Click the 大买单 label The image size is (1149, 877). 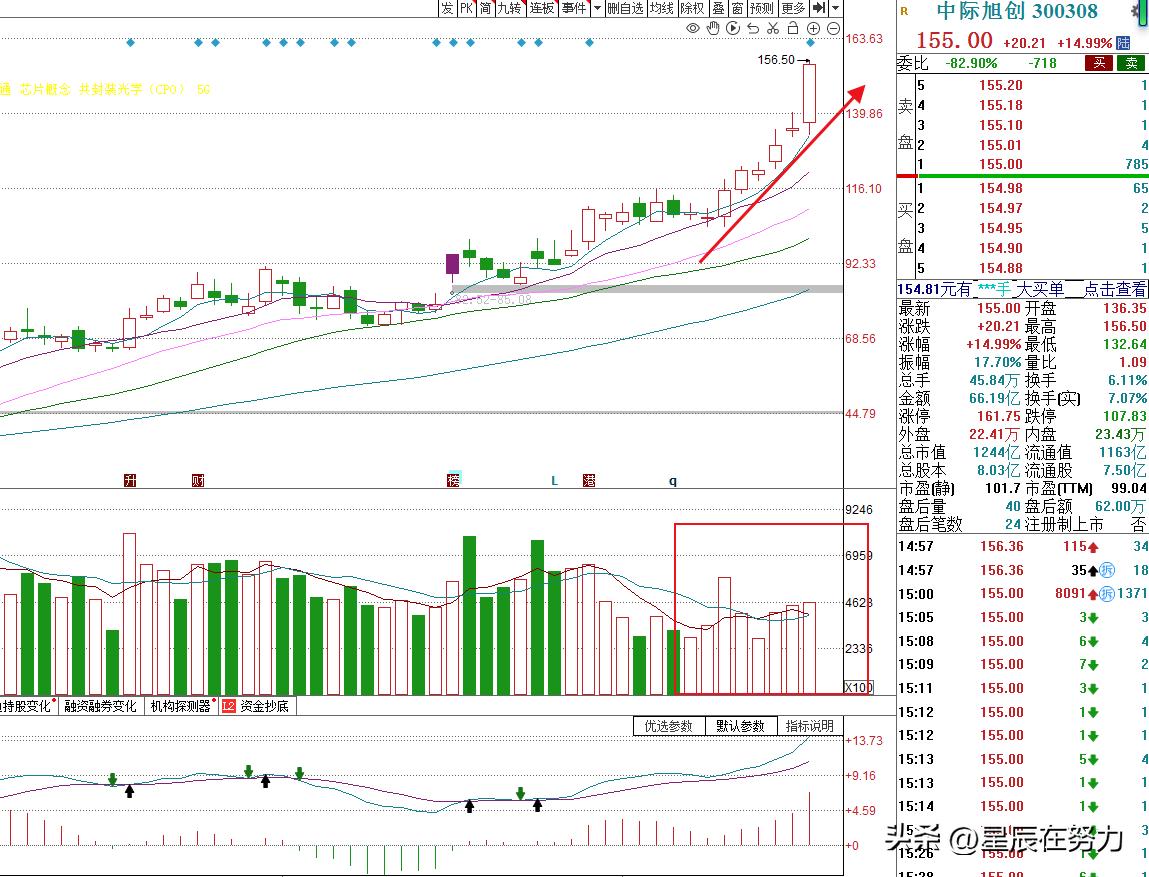1040,289
